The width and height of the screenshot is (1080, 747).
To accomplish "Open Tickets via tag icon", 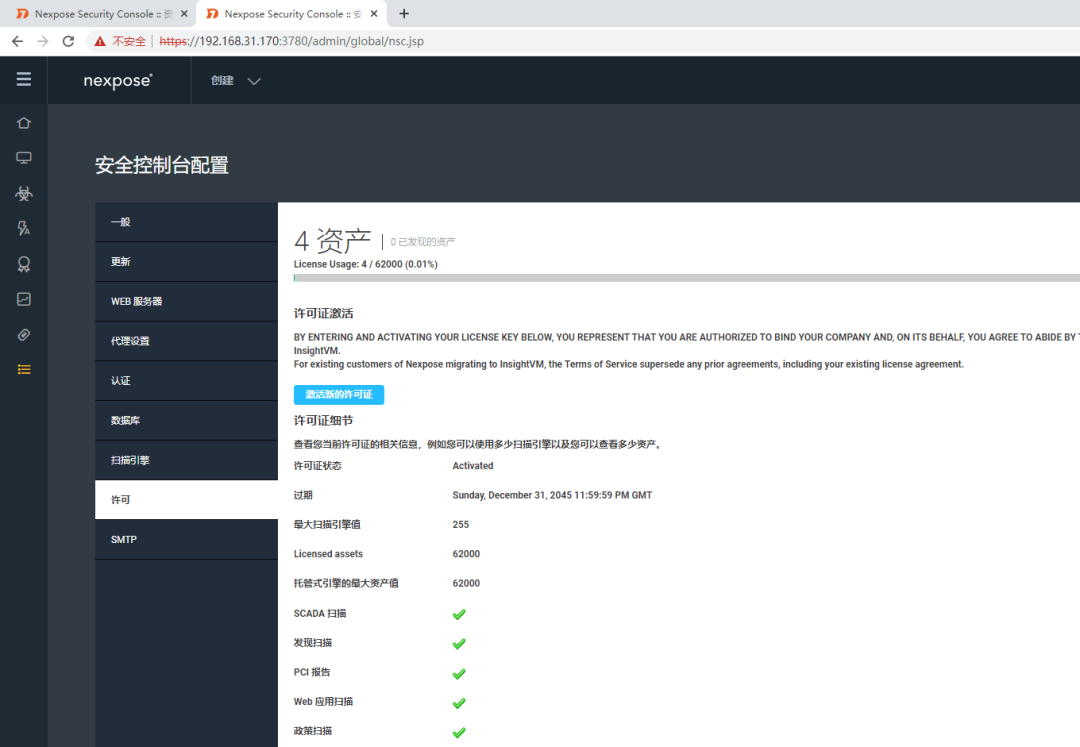I will coord(23,335).
